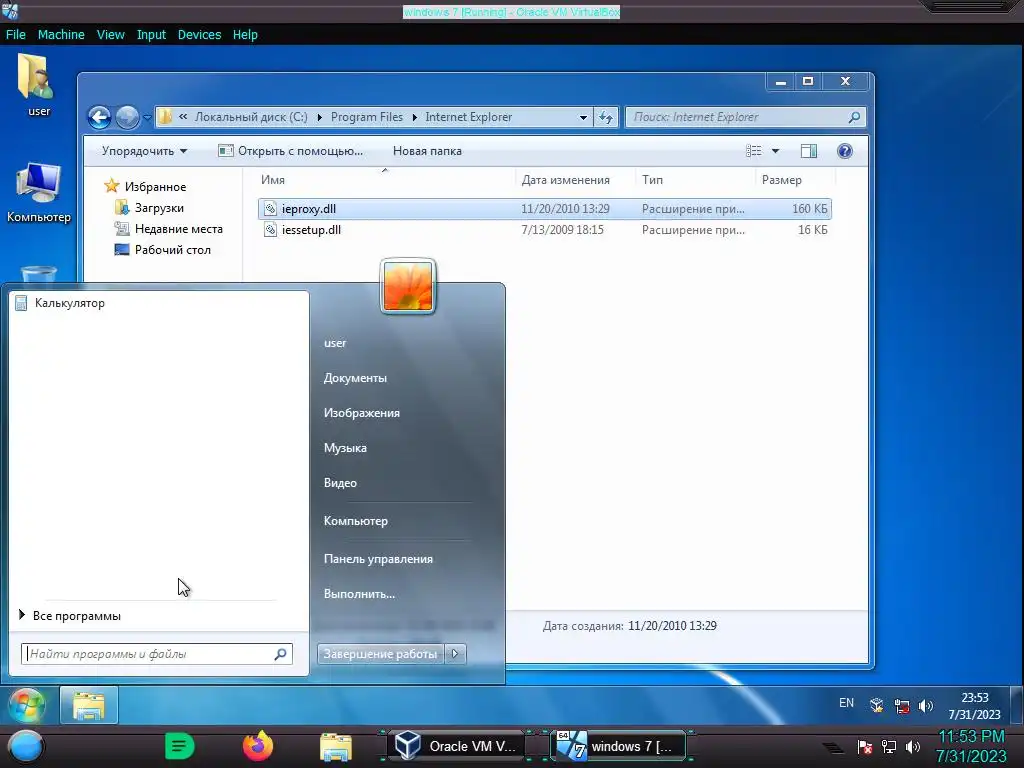Open the shutdown options arrow
Viewport: 1024px width, 768px height.
455,654
